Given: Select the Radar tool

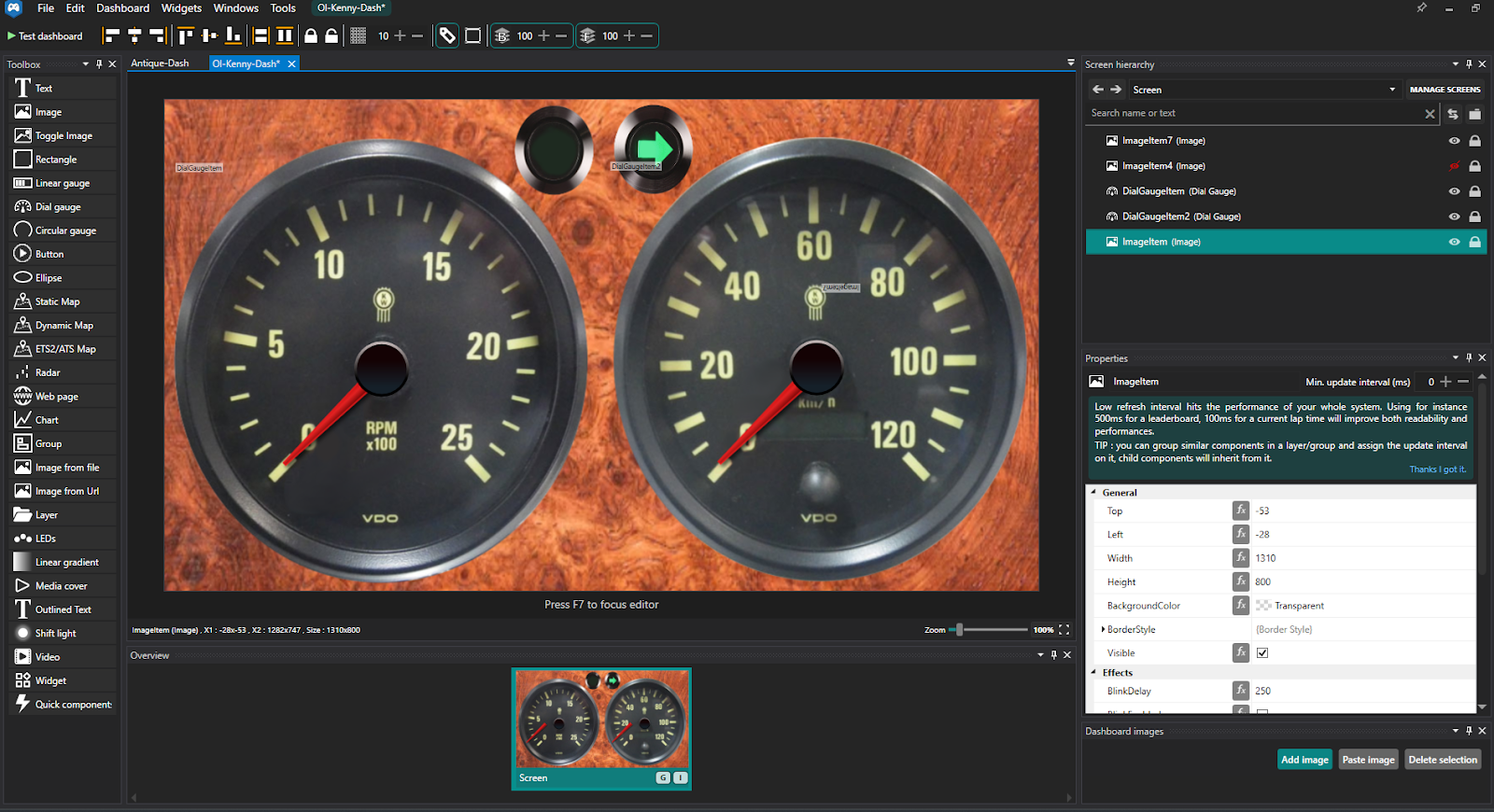Looking at the screenshot, I should point(63,372).
